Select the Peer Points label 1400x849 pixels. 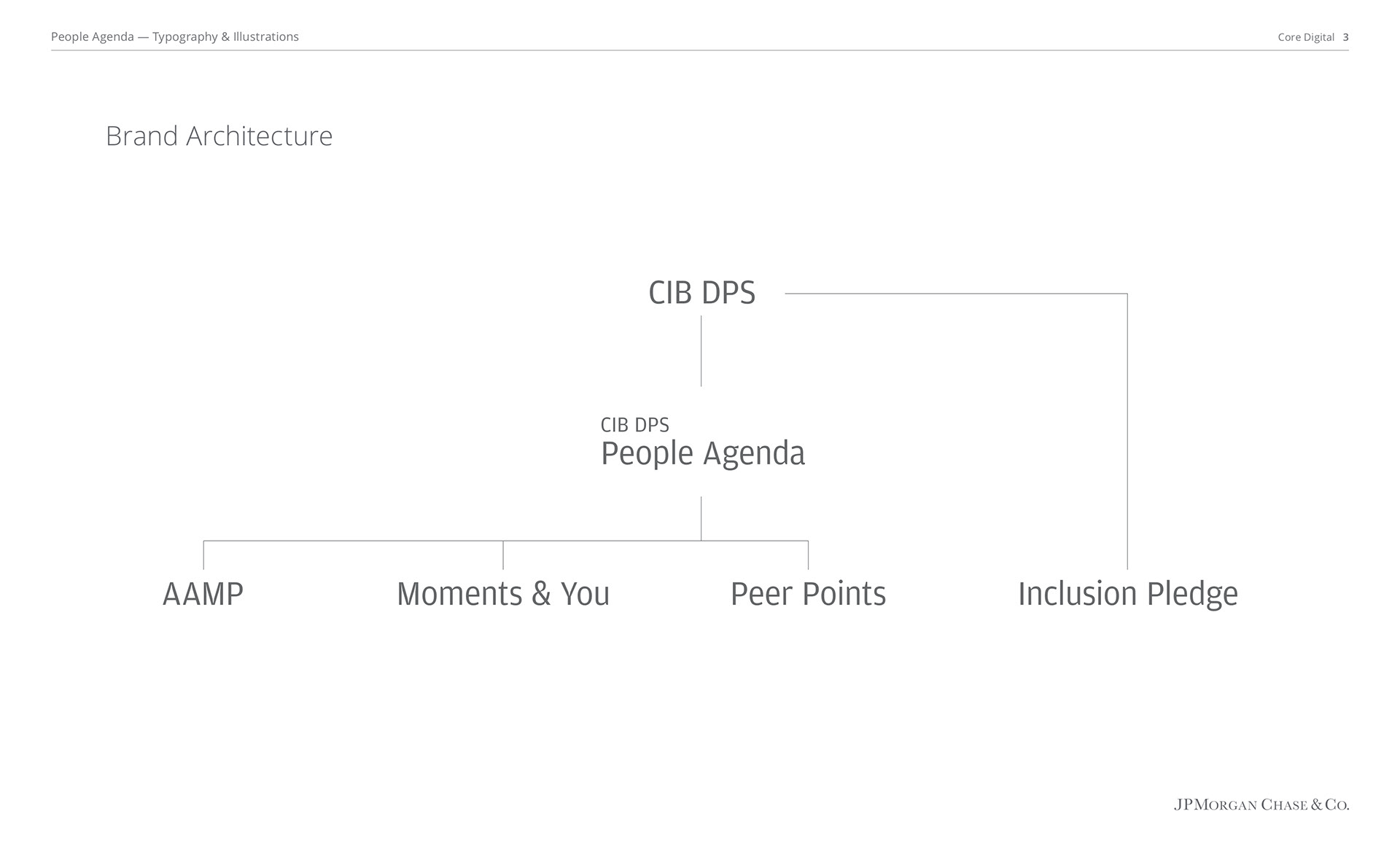coord(808,594)
